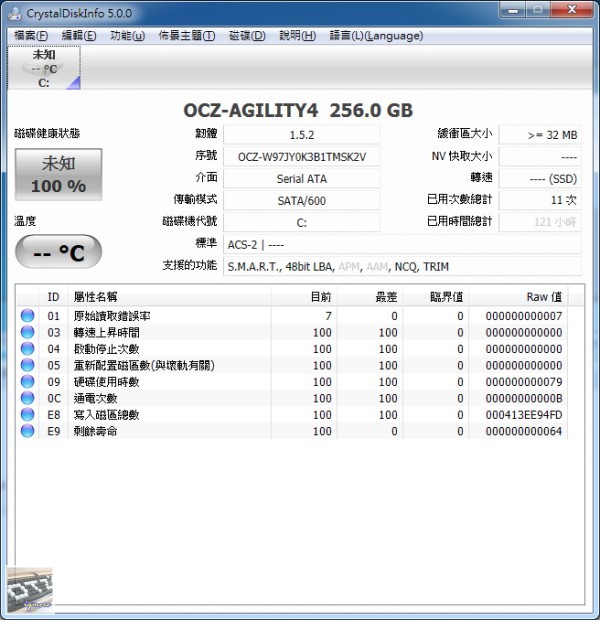Open the 功能(u) menu
Image resolution: width=600 pixels, height=620 pixels.
[127, 36]
